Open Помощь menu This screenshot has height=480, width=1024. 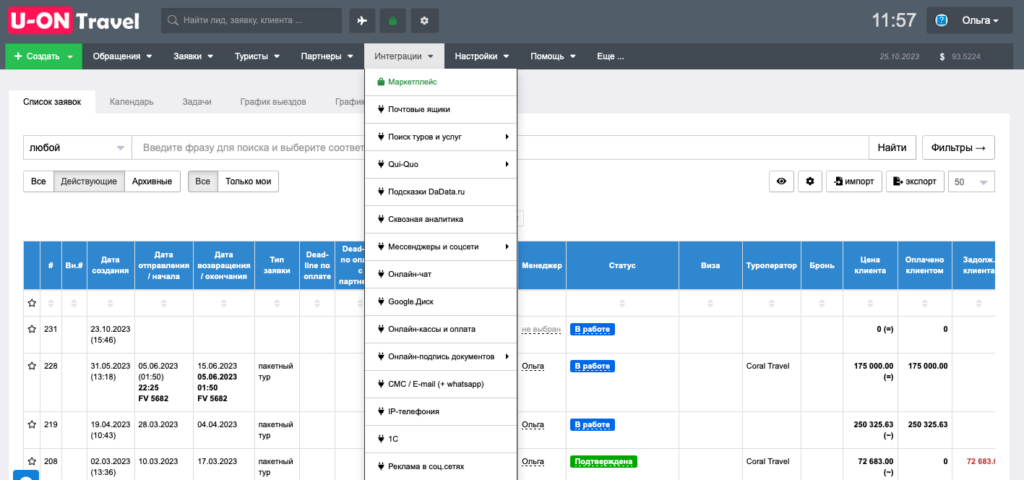[x=553, y=56]
